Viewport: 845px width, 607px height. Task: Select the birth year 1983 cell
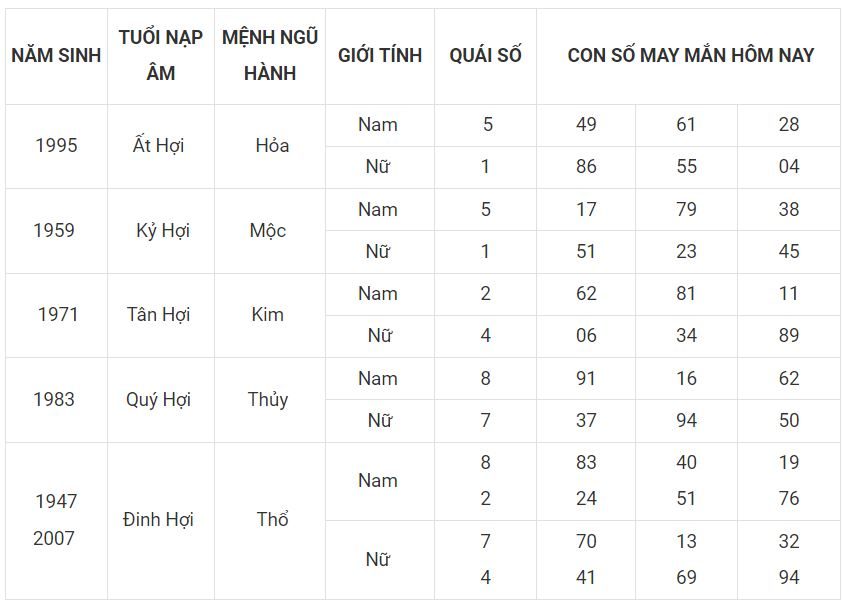click(54, 399)
